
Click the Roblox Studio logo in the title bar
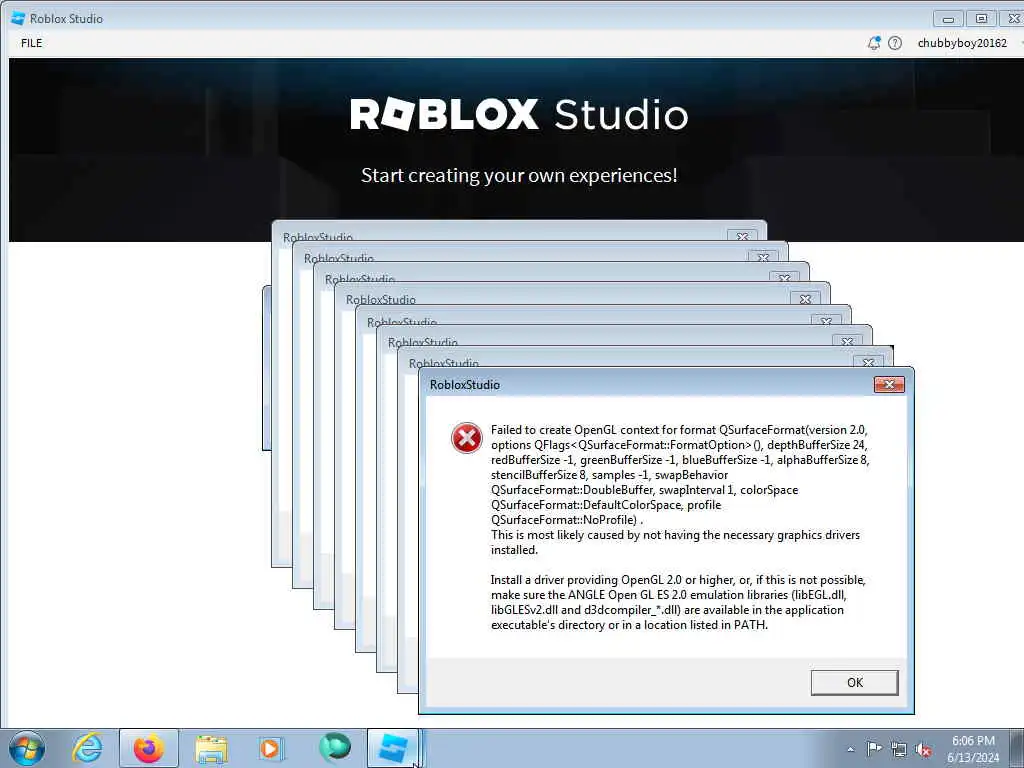(18, 18)
